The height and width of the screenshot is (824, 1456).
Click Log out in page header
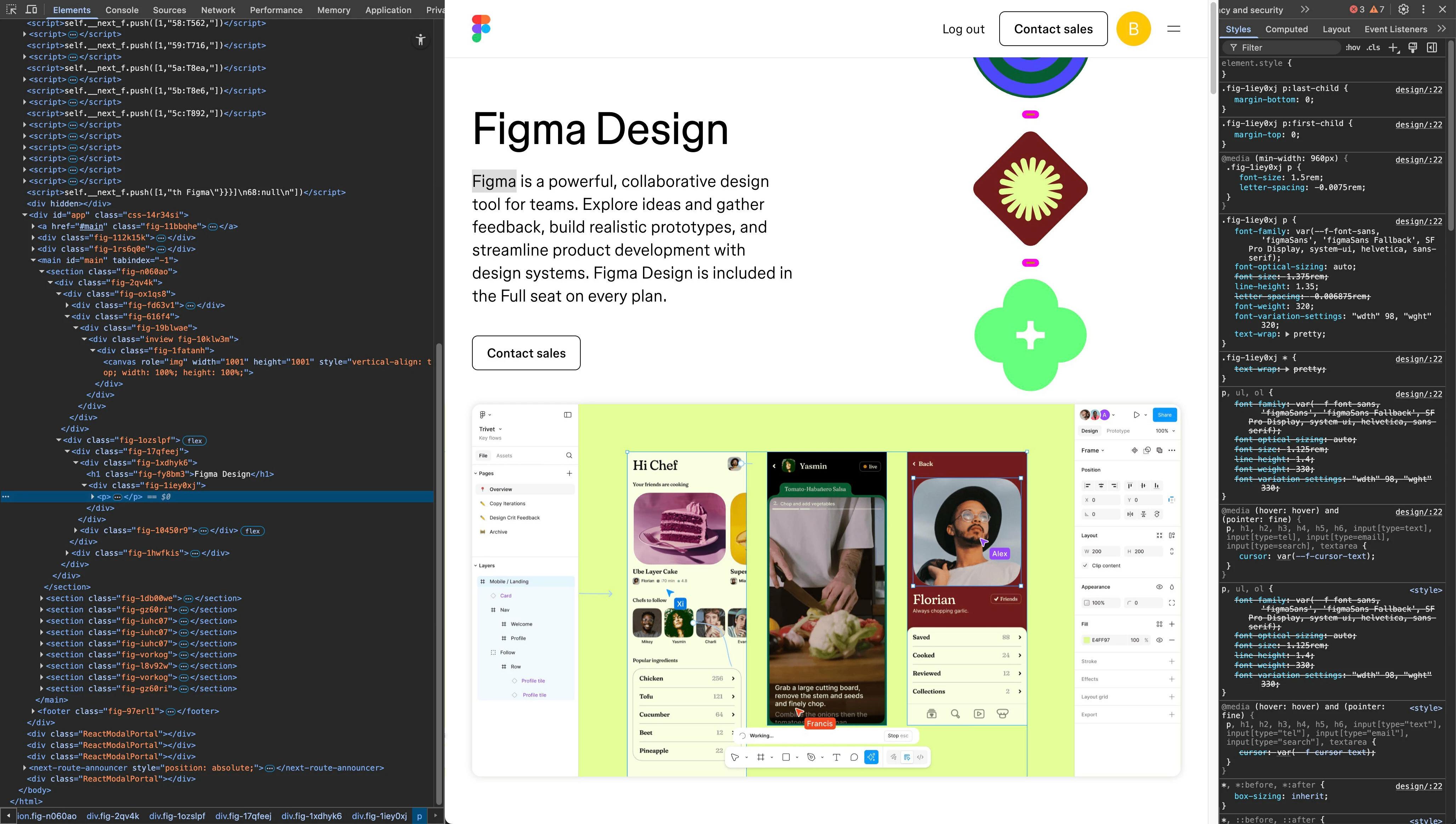pos(963,29)
